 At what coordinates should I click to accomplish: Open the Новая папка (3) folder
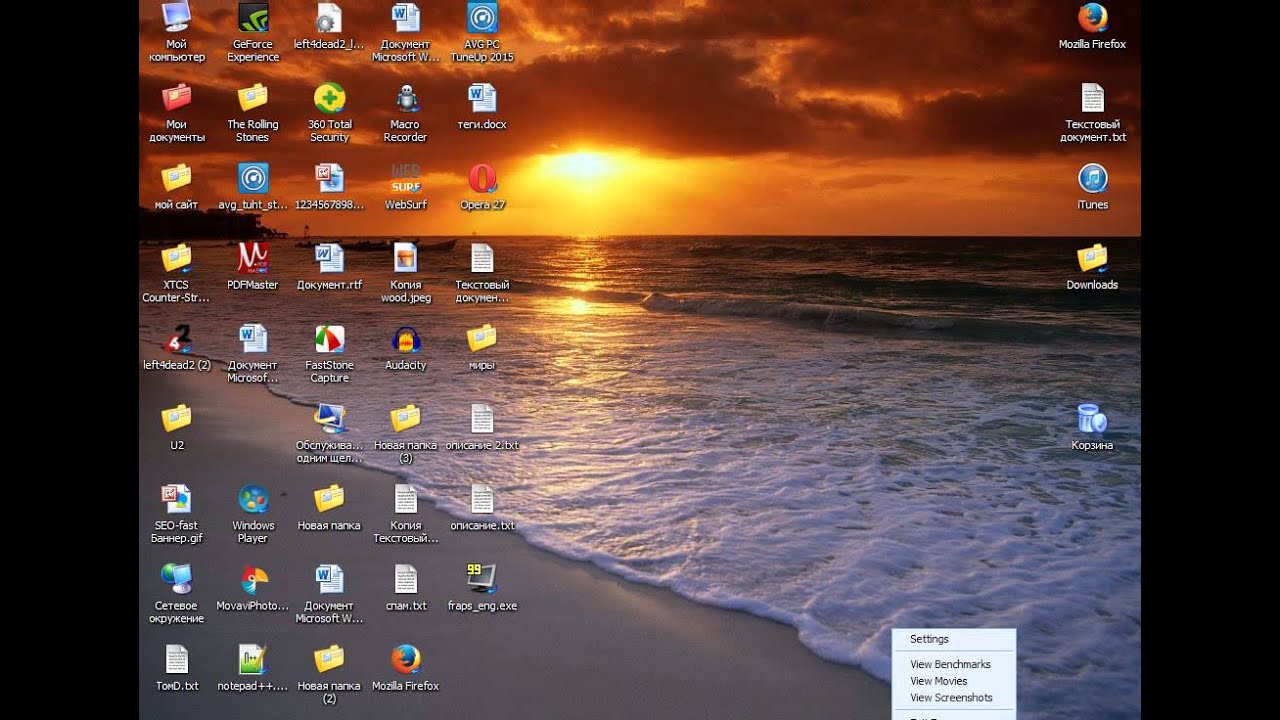(x=405, y=433)
